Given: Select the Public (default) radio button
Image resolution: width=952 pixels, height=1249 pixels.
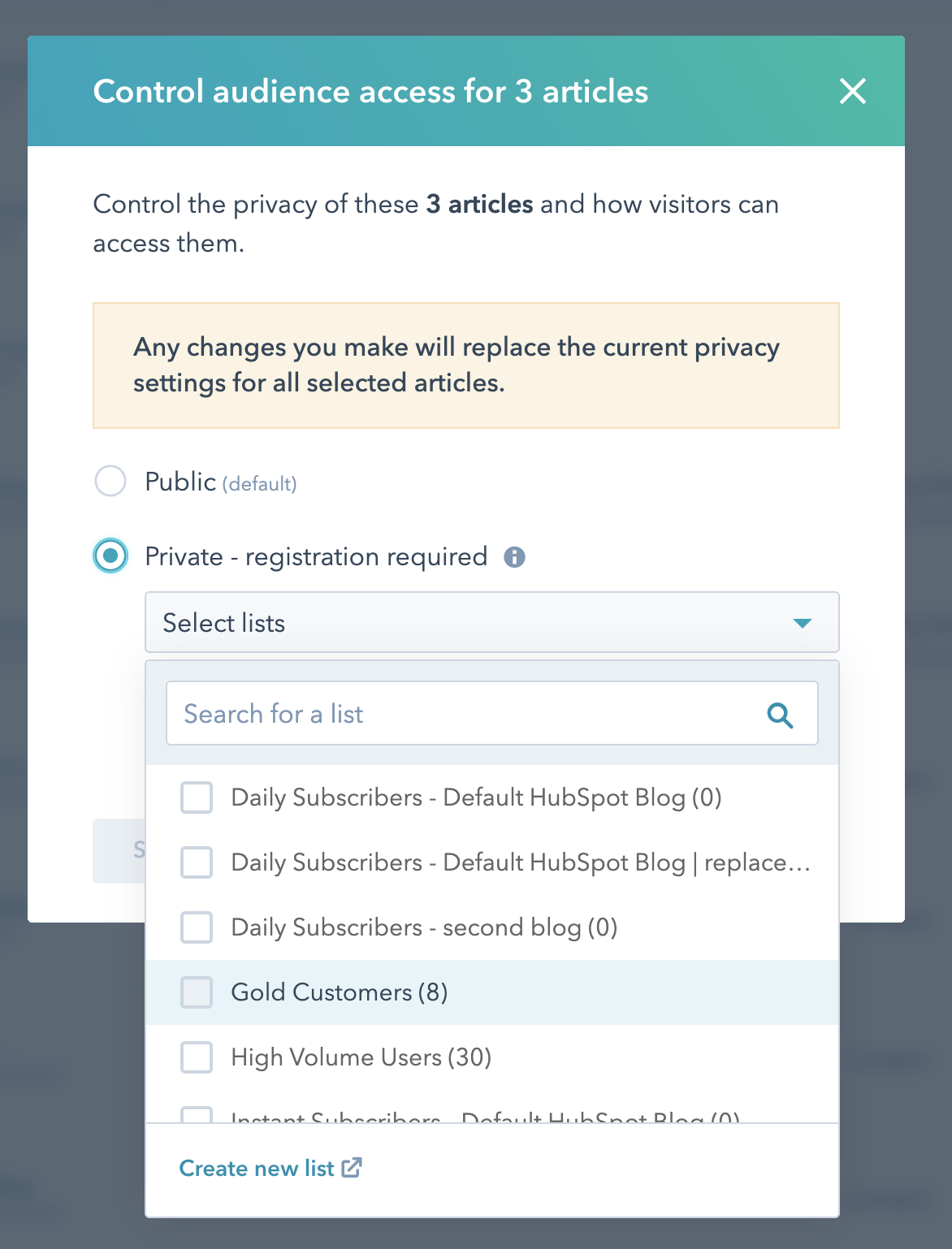Looking at the screenshot, I should point(110,481).
